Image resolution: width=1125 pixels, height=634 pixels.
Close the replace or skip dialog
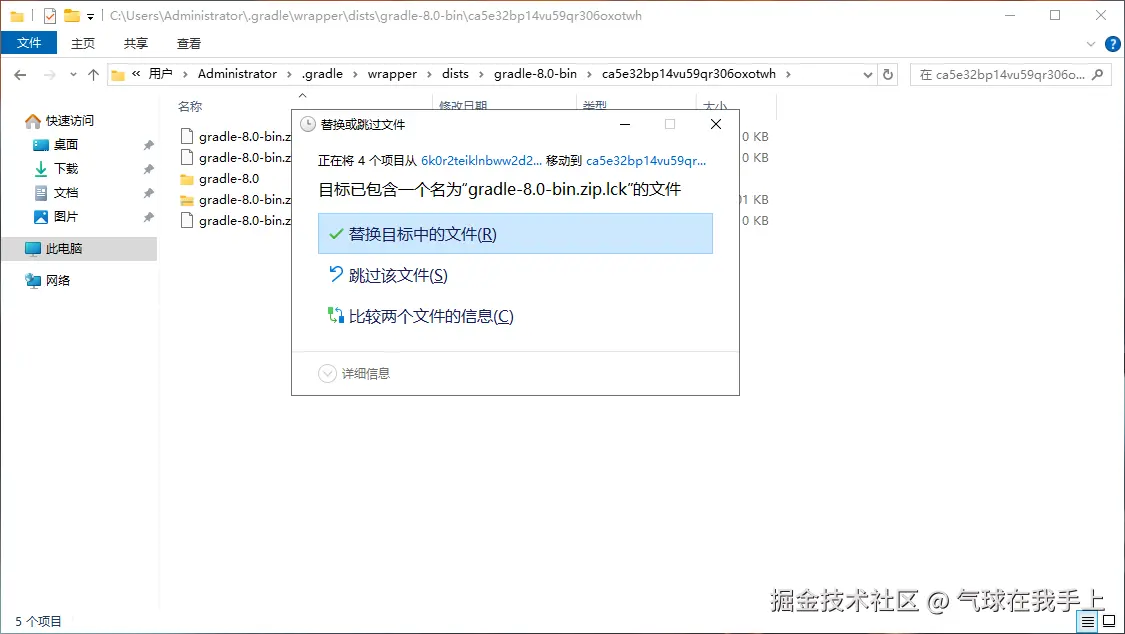[715, 124]
